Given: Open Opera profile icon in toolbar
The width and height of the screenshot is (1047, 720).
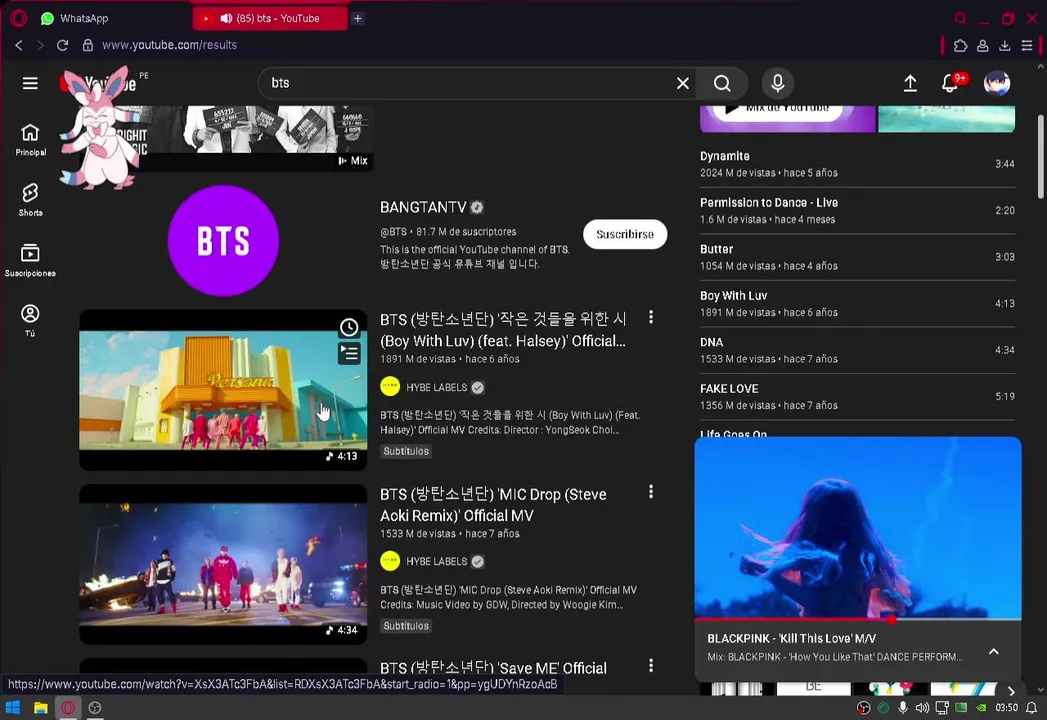Looking at the screenshot, I should point(982,45).
